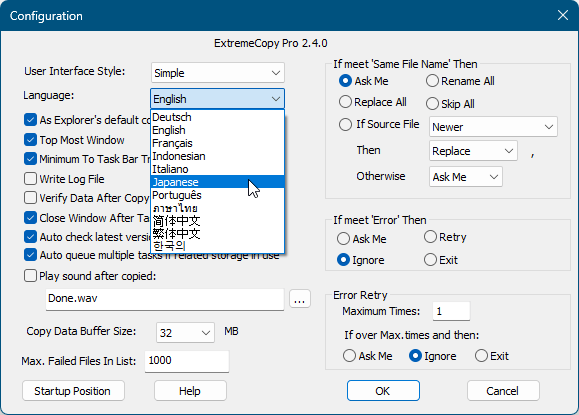Select the Korean 한국의 language option
The height and width of the screenshot is (415, 579).
click(217, 246)
